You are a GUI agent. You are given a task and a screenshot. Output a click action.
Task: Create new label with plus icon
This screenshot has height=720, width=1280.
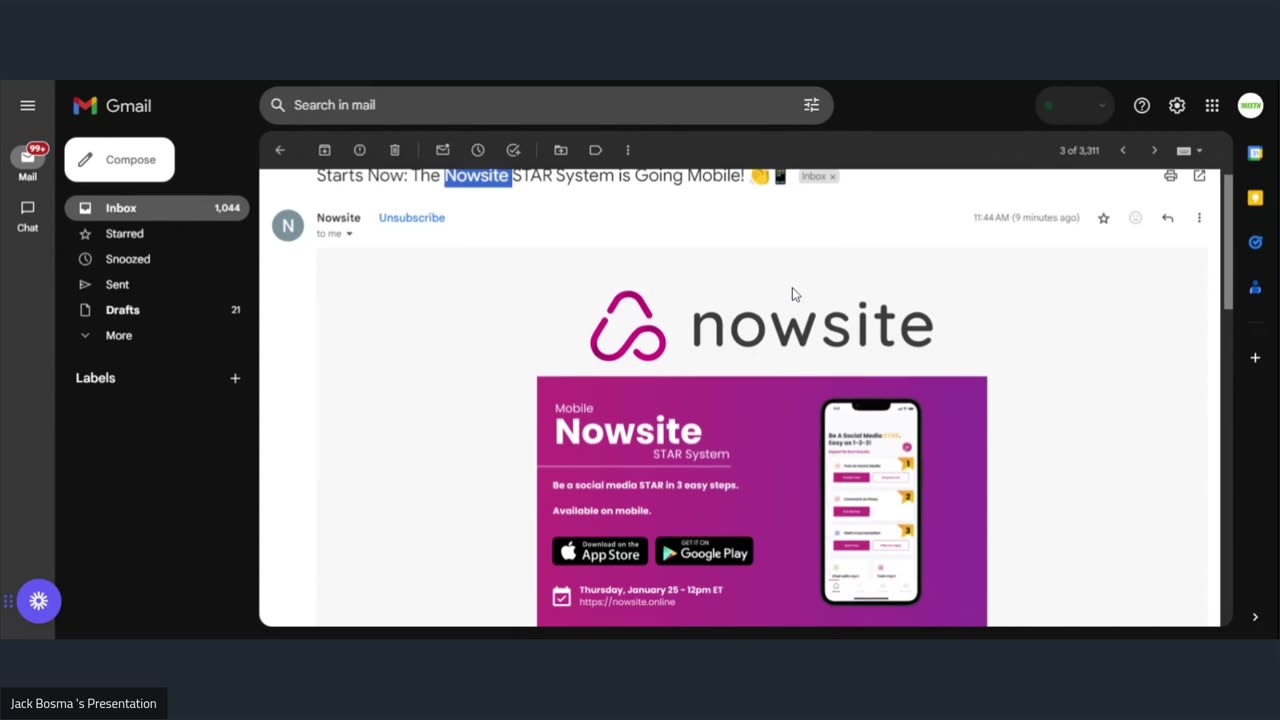pyautogui.click(x=235, y=378)
